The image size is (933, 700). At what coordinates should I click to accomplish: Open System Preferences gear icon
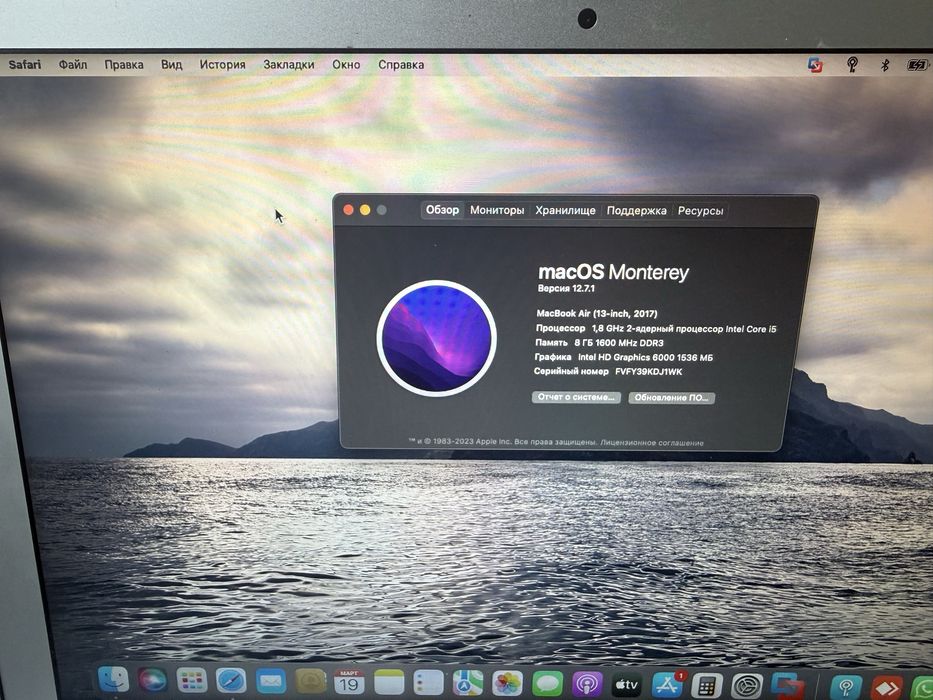pyautogui.click(x=747, y=686)
